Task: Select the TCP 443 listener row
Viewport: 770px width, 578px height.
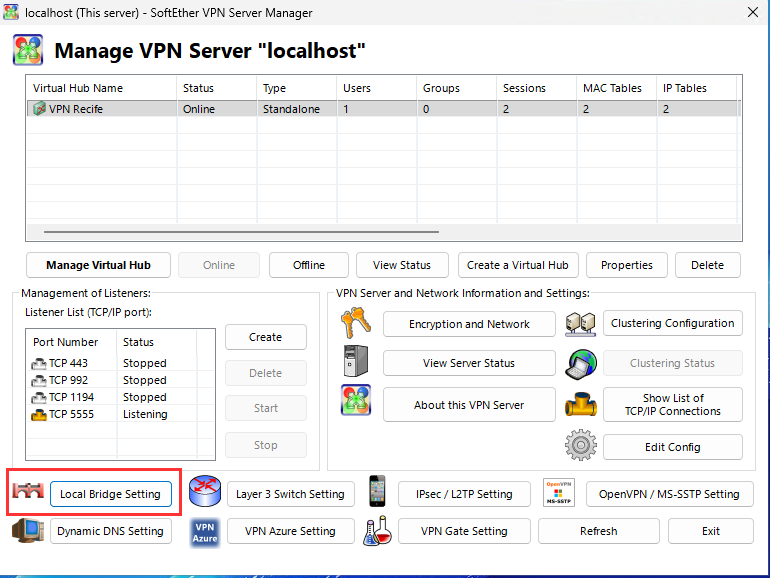Action: pos(120,363)
